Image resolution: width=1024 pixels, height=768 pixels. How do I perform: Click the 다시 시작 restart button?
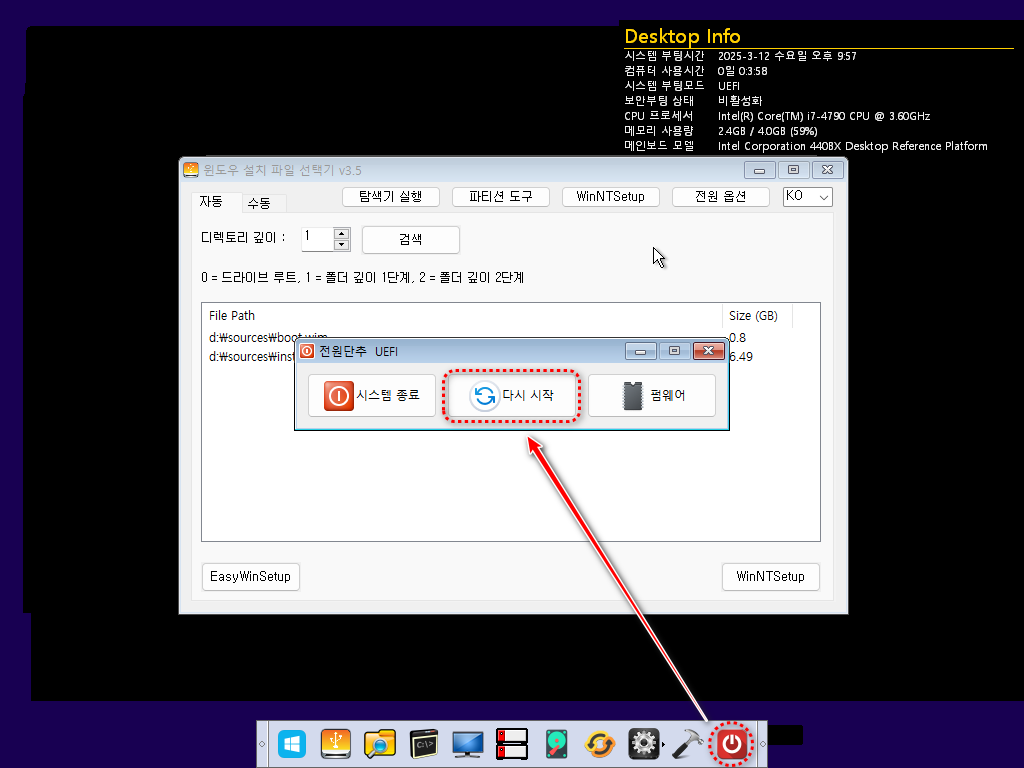511,395
